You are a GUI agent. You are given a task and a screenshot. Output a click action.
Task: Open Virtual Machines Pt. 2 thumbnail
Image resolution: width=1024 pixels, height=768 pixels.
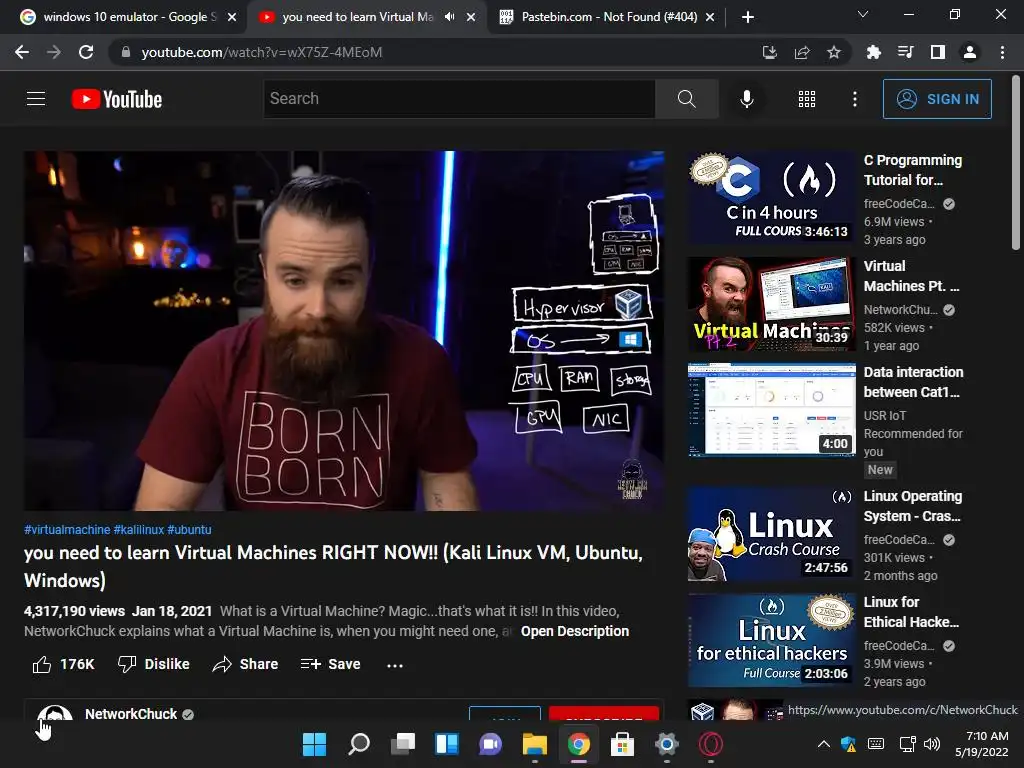[x=771, y=304]
